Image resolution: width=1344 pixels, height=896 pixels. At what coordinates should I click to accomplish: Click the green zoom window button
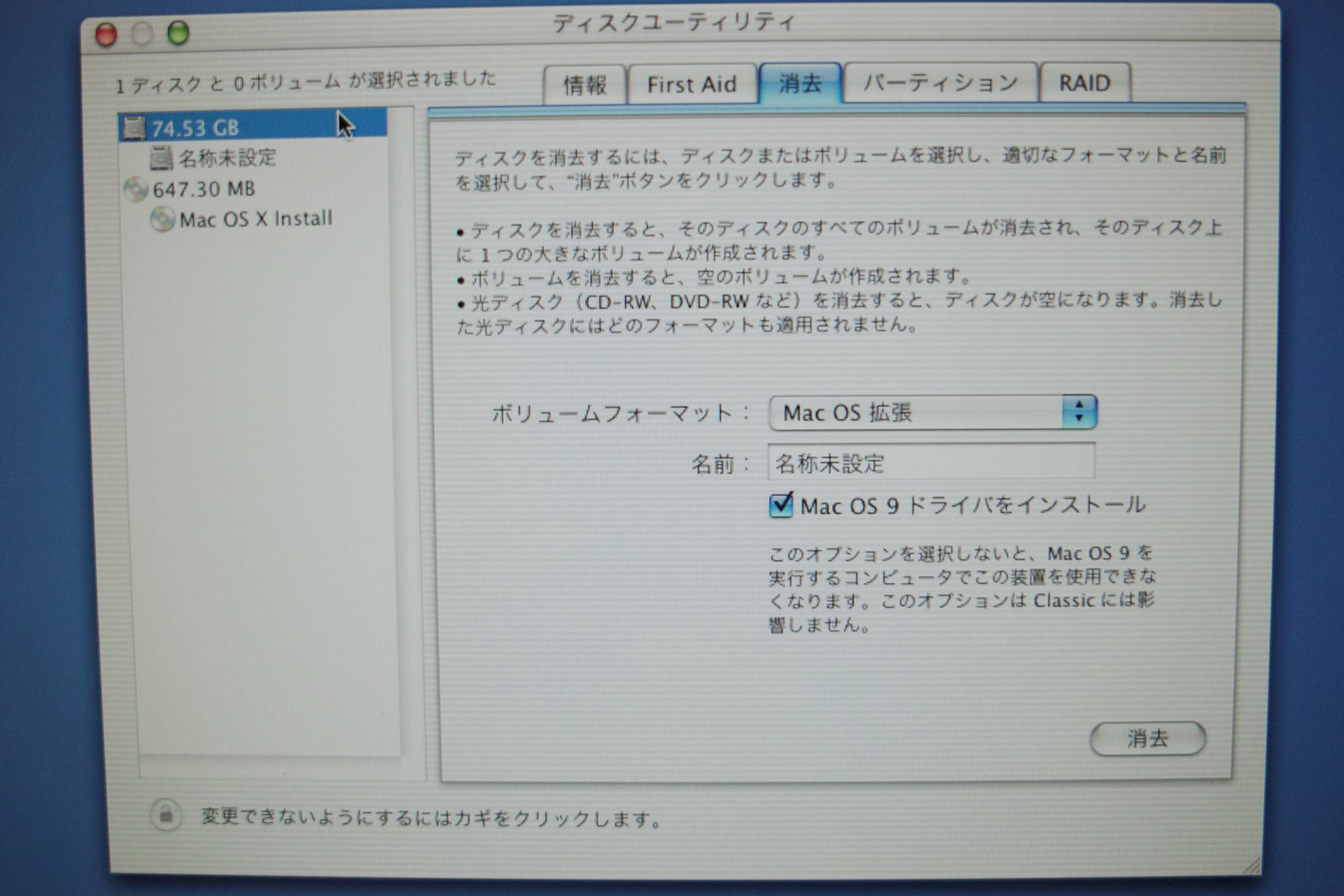tap(178, 34)
